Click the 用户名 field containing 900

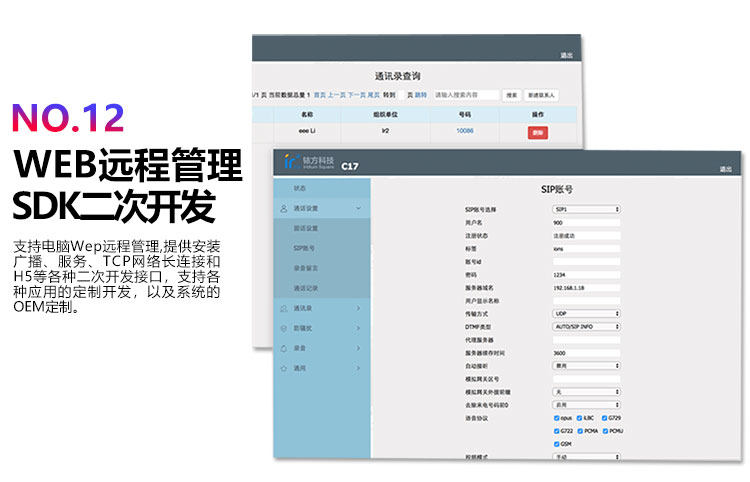[586, 223]
